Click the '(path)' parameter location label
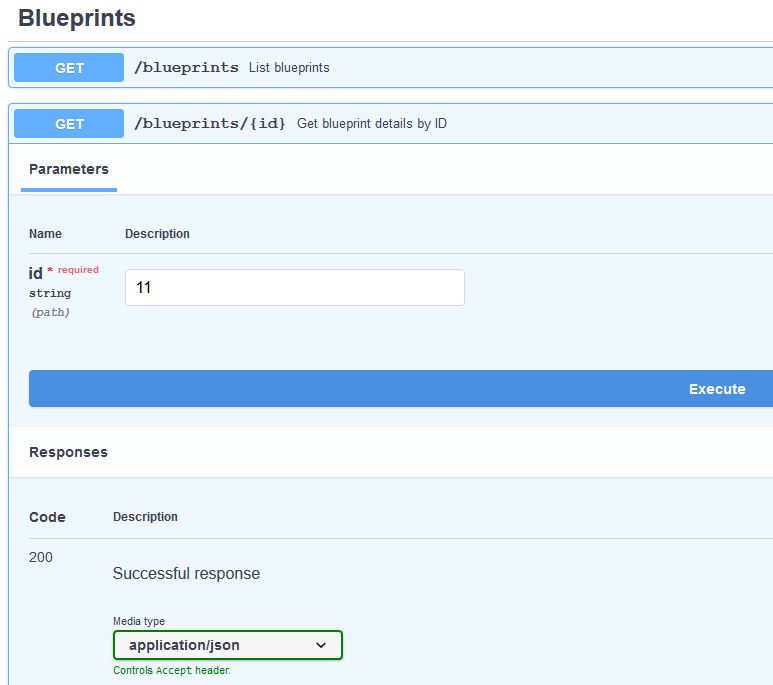The height and width of the screenshot is (685, 773). point(50,312)
